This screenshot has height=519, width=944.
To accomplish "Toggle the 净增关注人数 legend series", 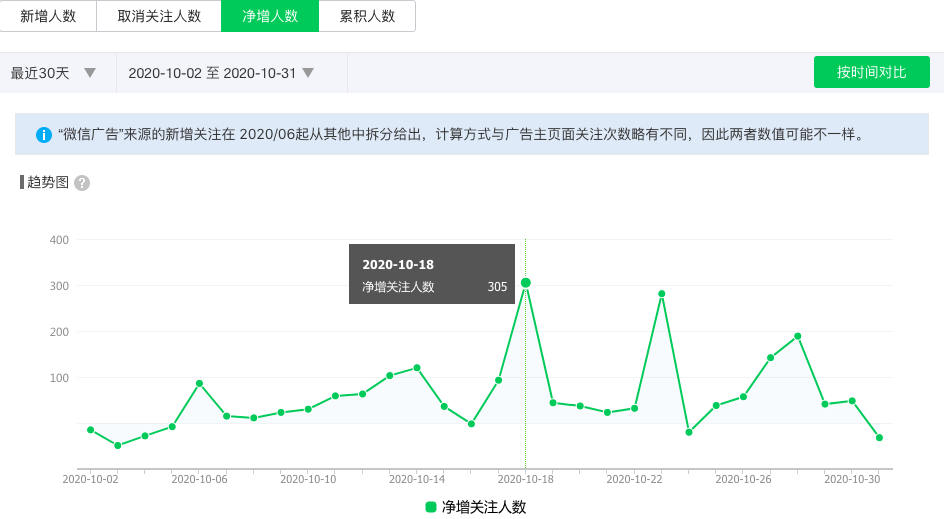I will [x=476, y=507].
